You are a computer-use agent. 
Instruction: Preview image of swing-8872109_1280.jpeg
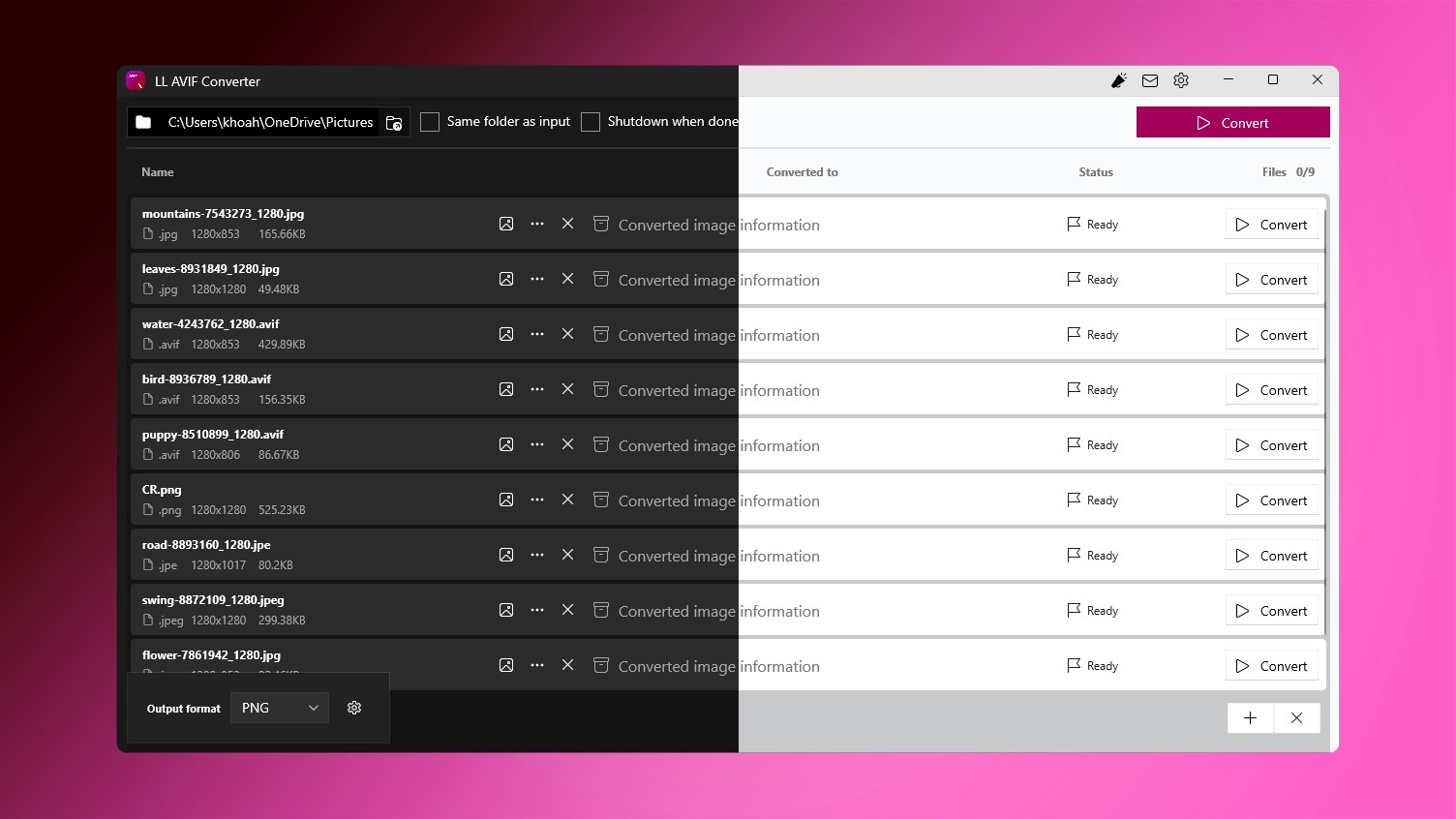(506, 610)
